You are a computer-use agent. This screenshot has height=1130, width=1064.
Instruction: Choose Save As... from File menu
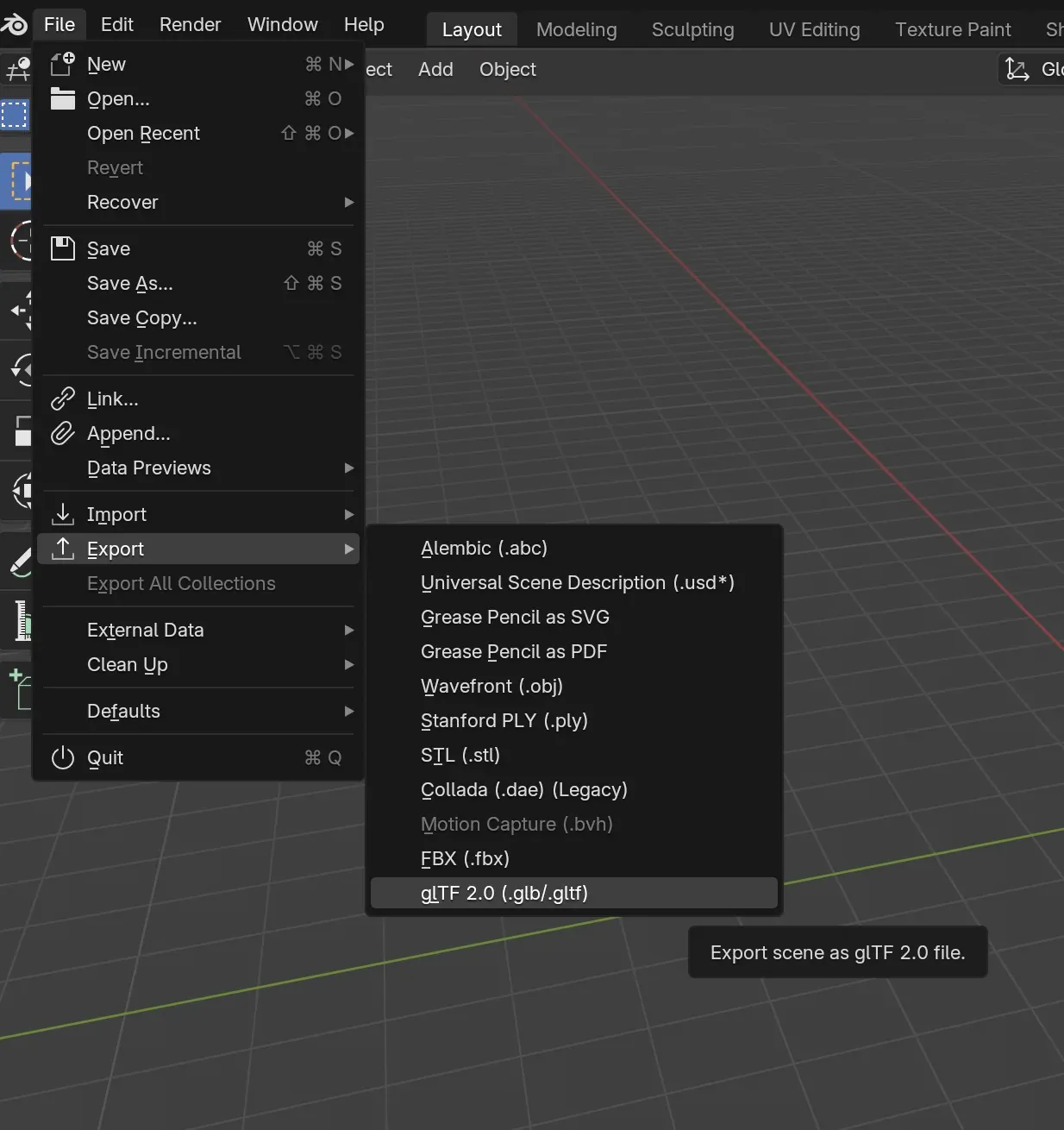pos(198,283)
